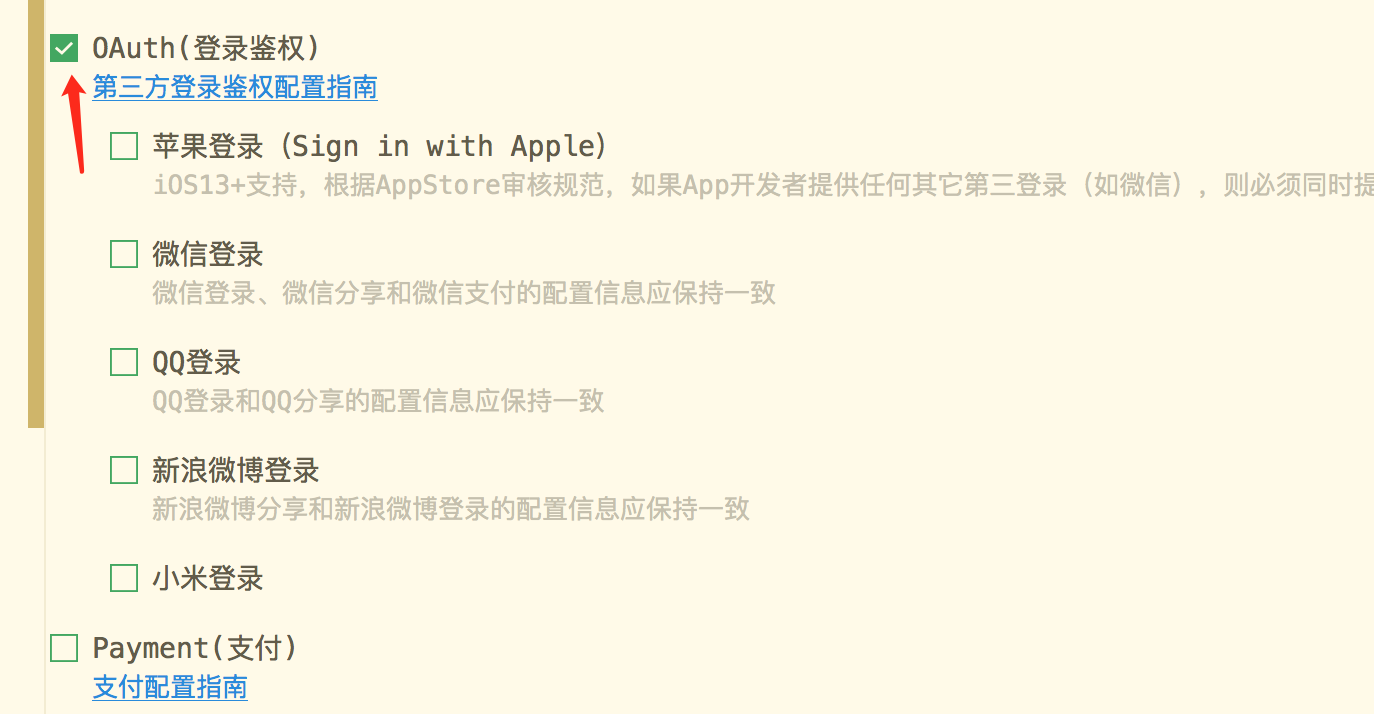The height and width of the screenshot is (714, 1374).
Task: Click the 新浪微博分享 description line
Action: (x=450, y=509)
